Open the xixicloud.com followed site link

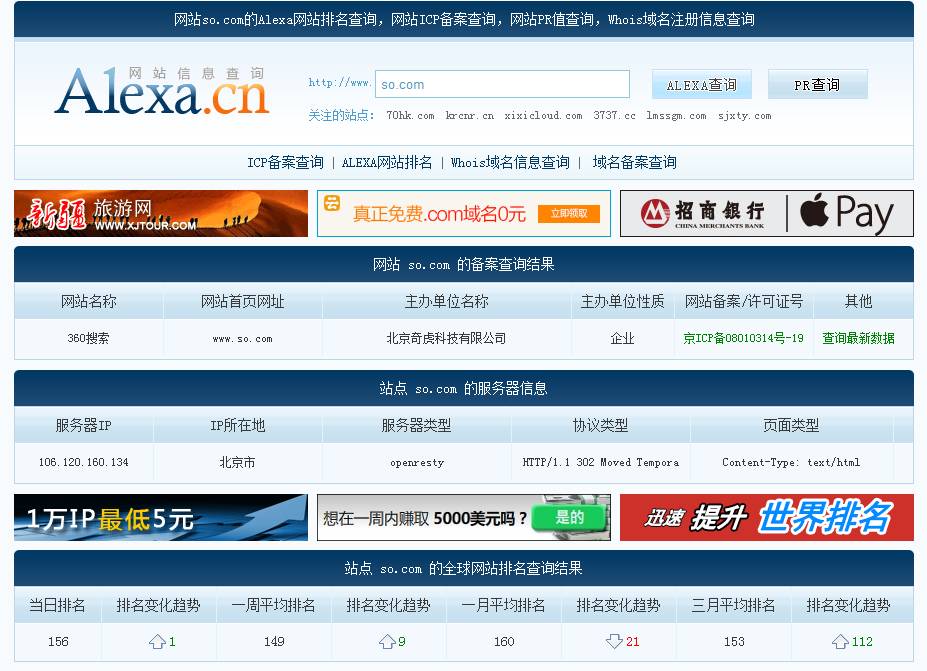point(543,115)
